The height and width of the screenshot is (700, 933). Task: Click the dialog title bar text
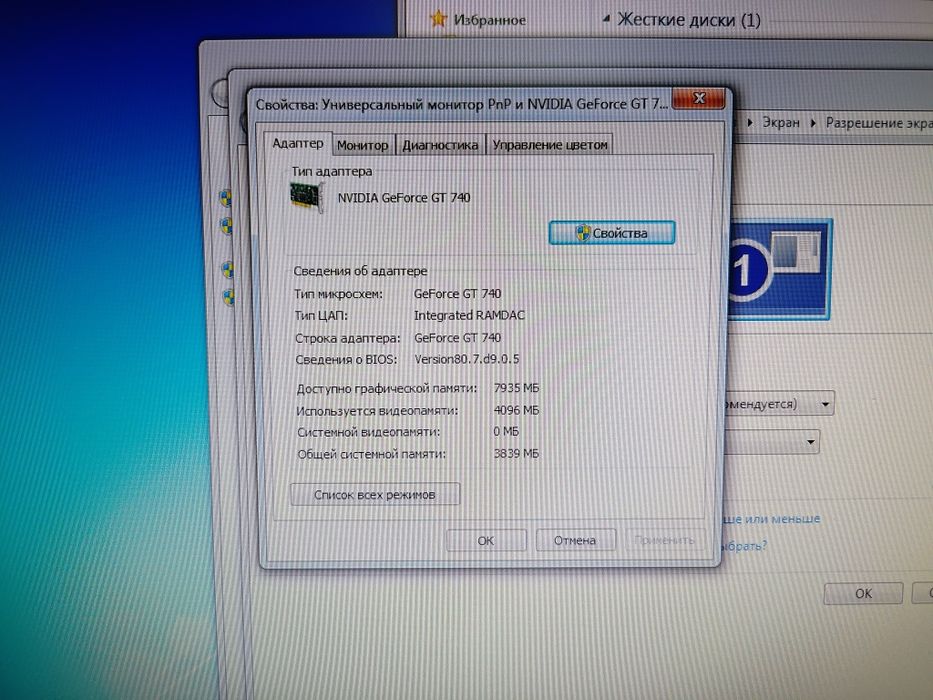tap(462, 104)
